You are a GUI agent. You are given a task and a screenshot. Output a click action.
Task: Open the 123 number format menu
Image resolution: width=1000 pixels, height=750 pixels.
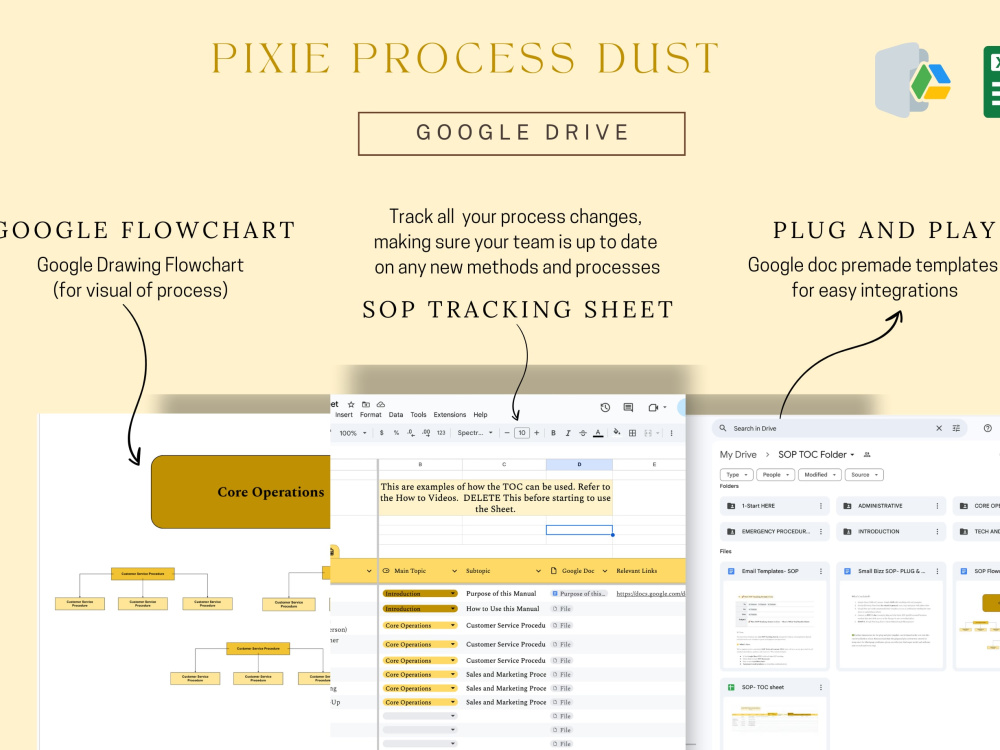click(441, 433)
